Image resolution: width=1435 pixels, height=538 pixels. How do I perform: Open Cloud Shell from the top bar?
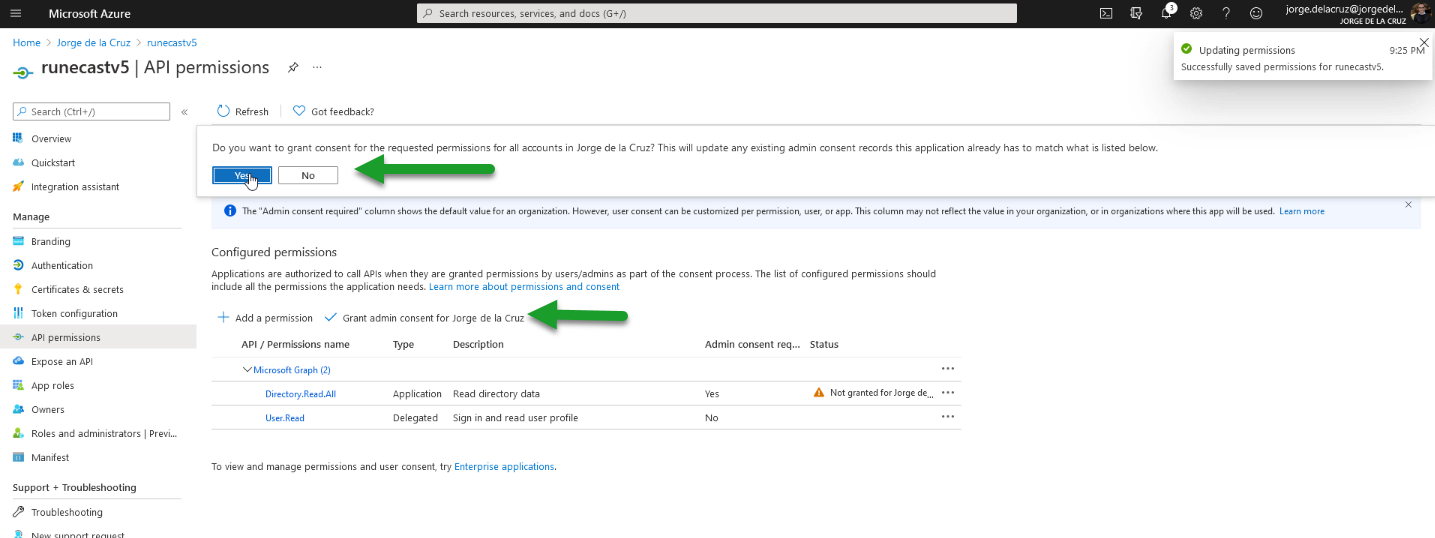[x=1106, y=13]
